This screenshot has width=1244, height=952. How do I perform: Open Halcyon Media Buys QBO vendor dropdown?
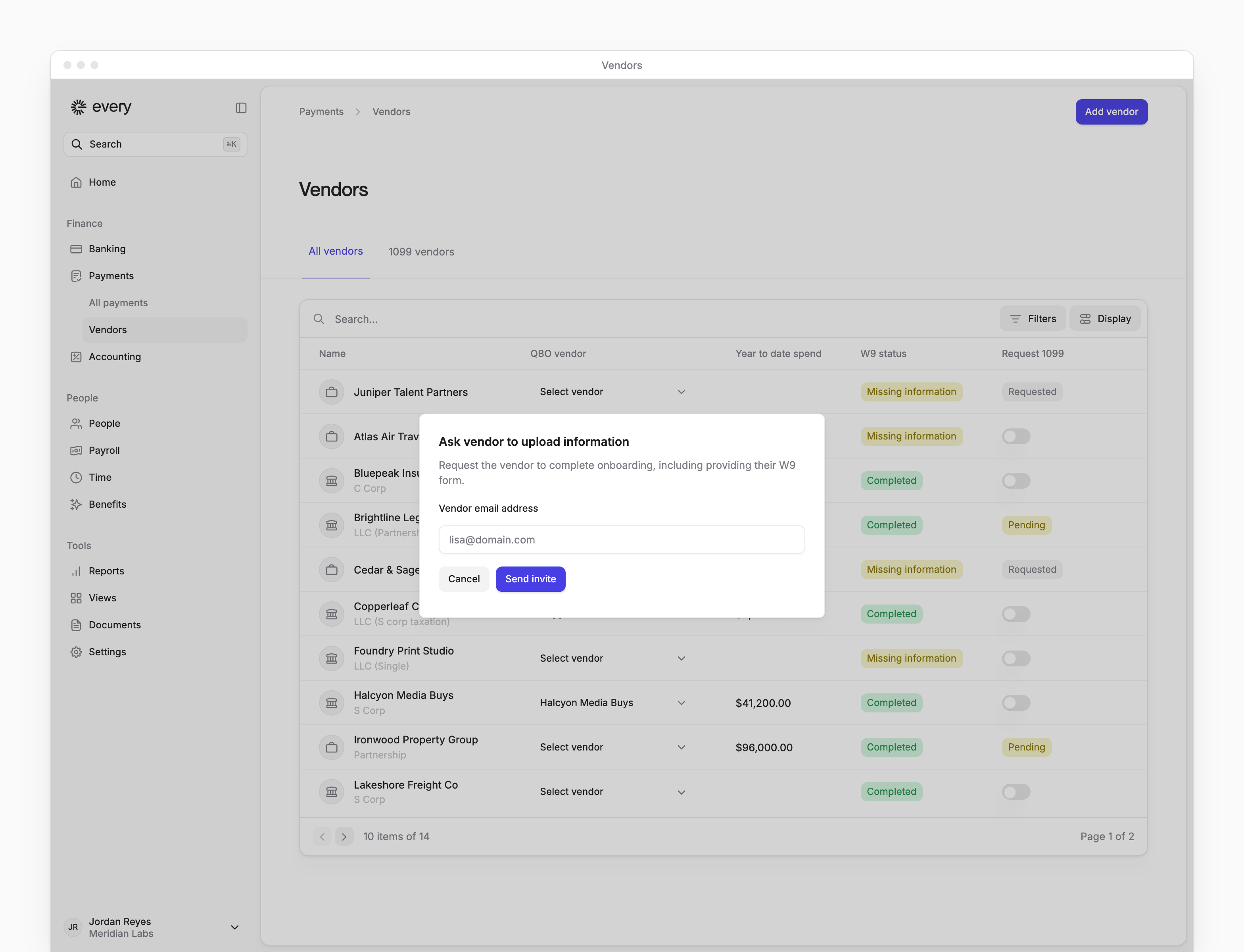point(612,702)
